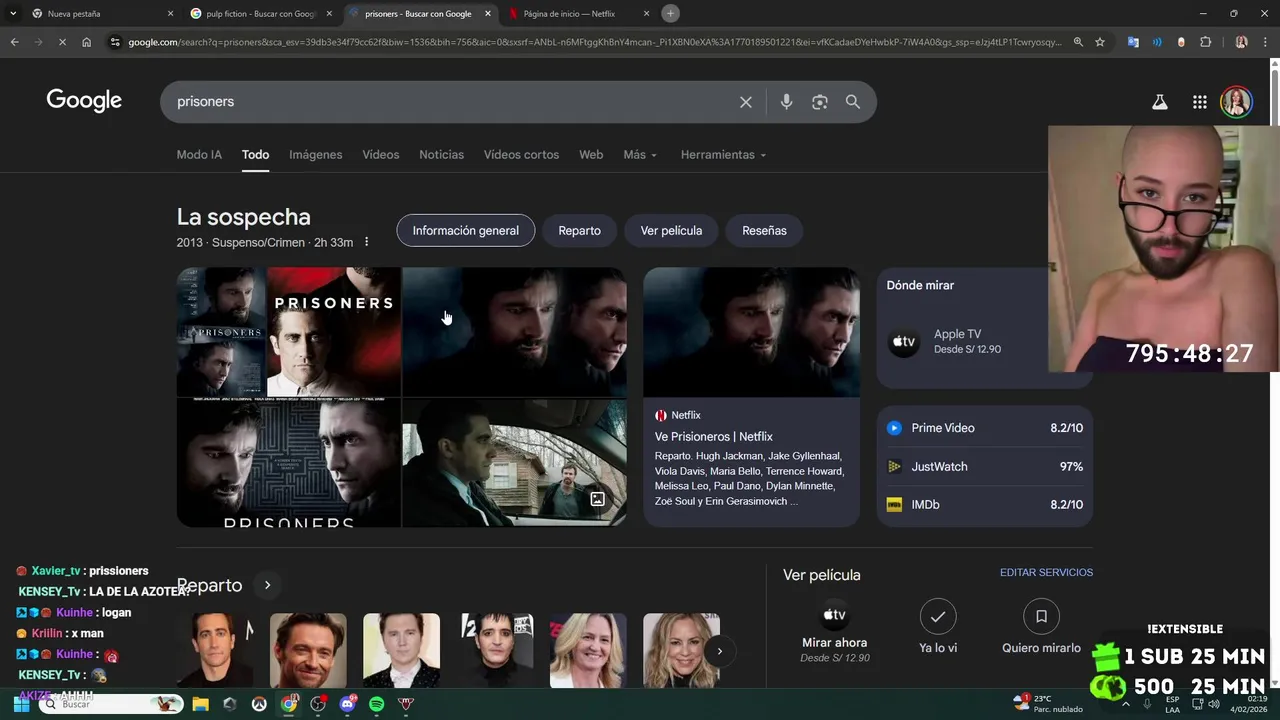The image size is (1280, 720).
Task: Open the Chrome zoom indicator icon
Action: [x=1078, y=42]
